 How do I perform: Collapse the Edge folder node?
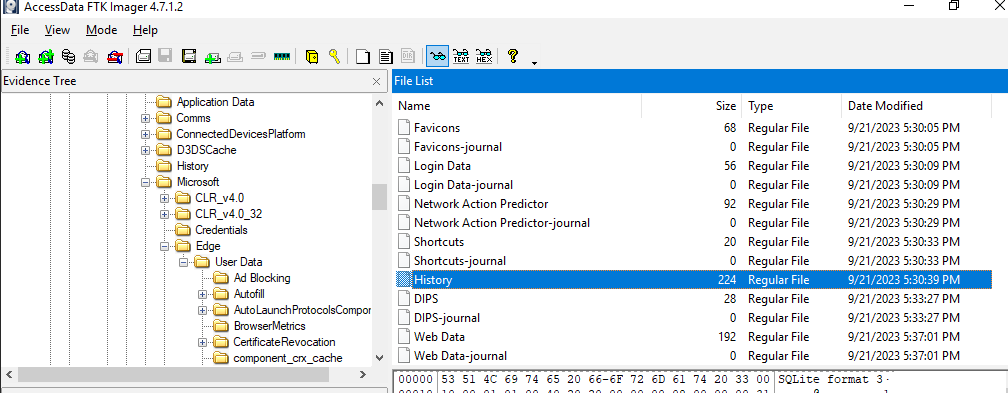pos(165,246)
